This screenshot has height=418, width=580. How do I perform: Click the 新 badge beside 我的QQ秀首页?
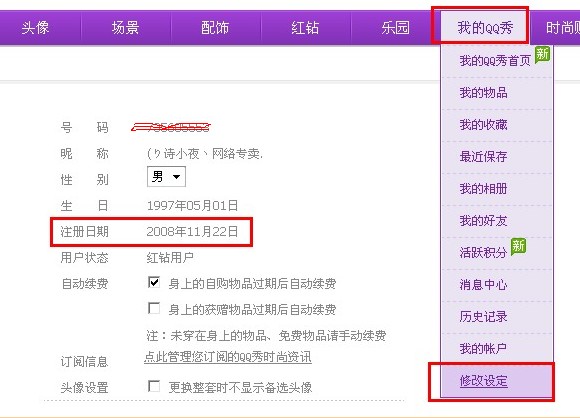[542, 54]
